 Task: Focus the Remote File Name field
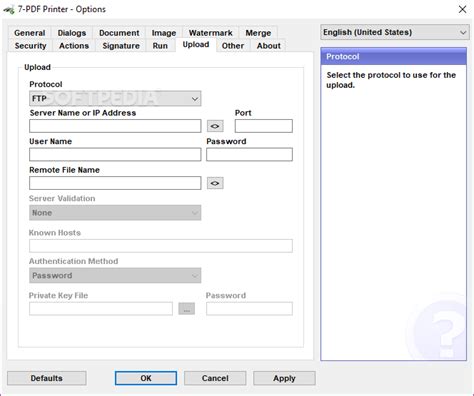[115, 183]
